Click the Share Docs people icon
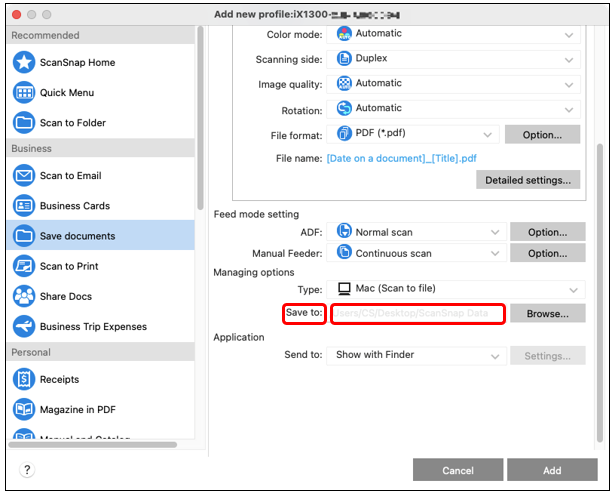The image size is (614, 496). coord(24,296)
